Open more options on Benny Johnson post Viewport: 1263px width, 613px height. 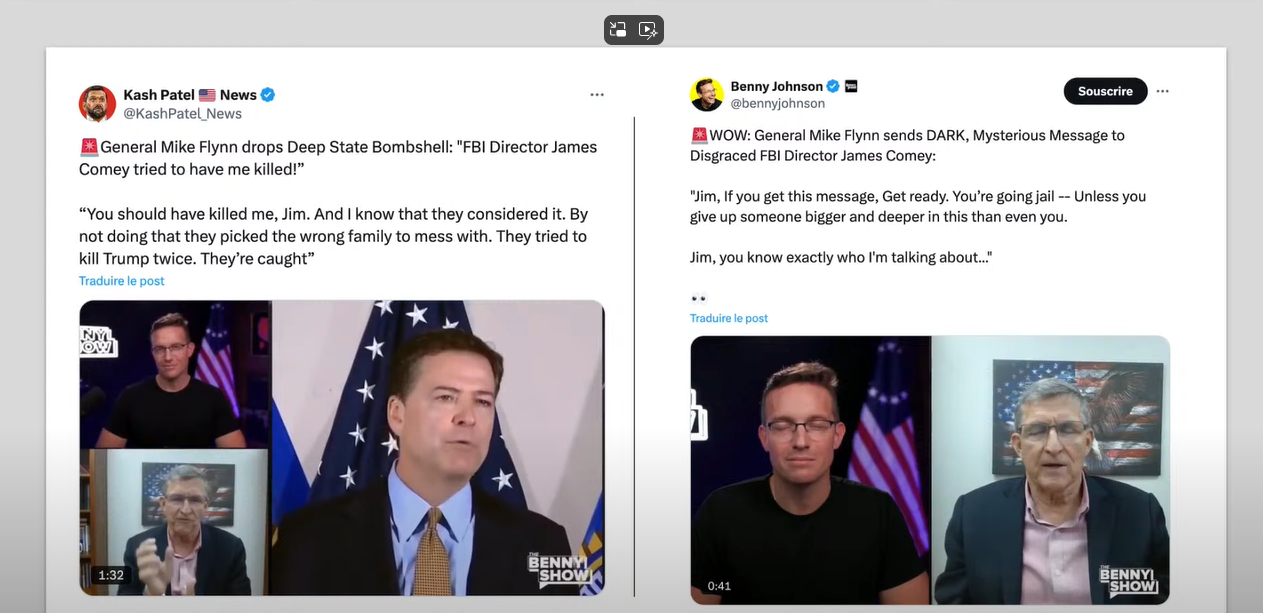pyautogui.click(x=1162, y=91)
